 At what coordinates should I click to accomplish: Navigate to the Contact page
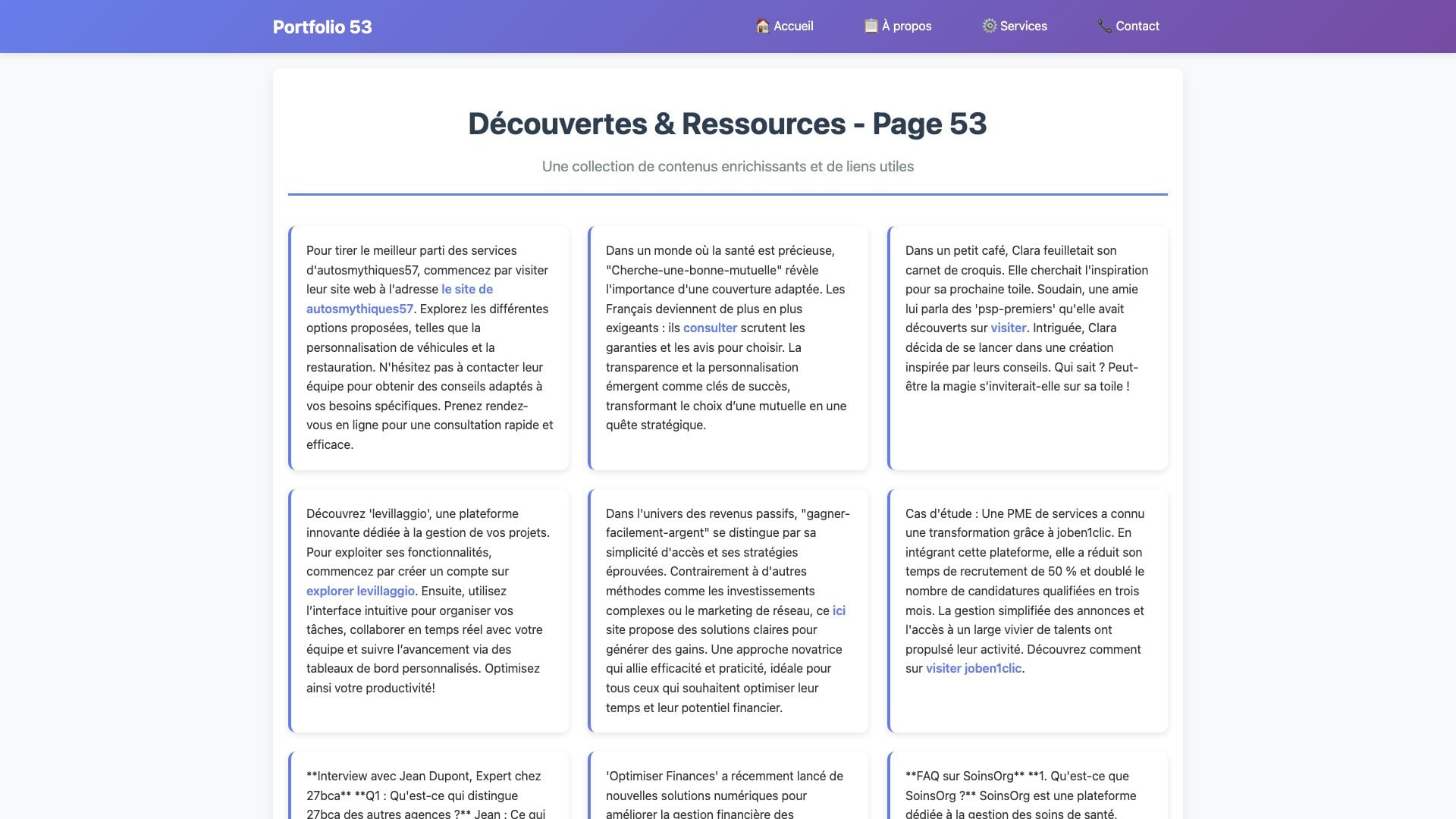pos(1137,26)
